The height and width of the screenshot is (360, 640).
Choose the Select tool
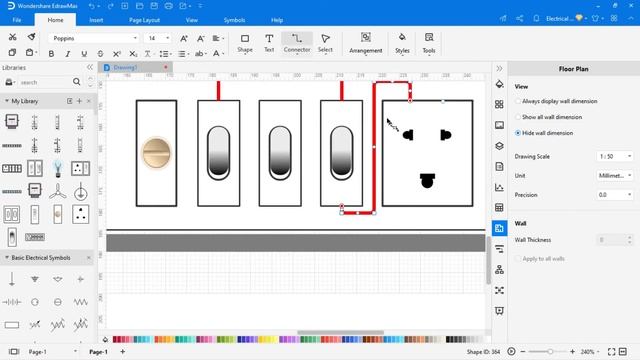click(x=325, y=43)
